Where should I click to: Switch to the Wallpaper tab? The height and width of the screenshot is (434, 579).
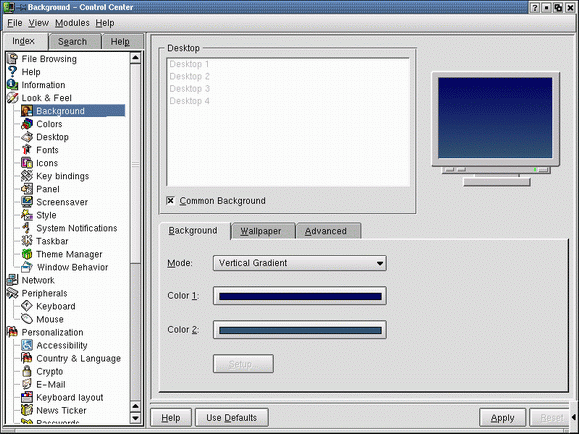261,231
